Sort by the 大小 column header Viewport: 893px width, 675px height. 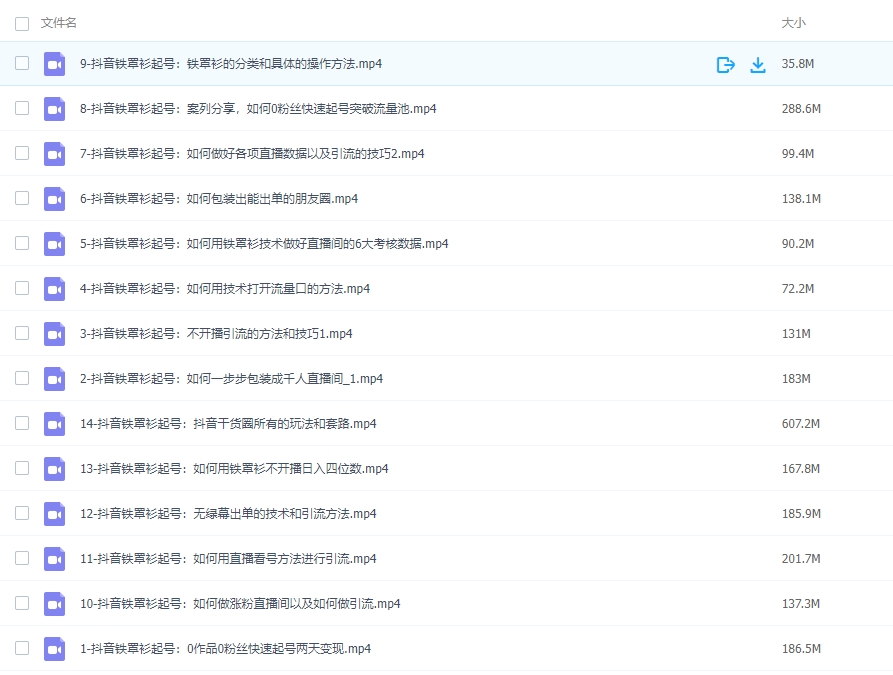pyautogui.click(x=793, y=23)
